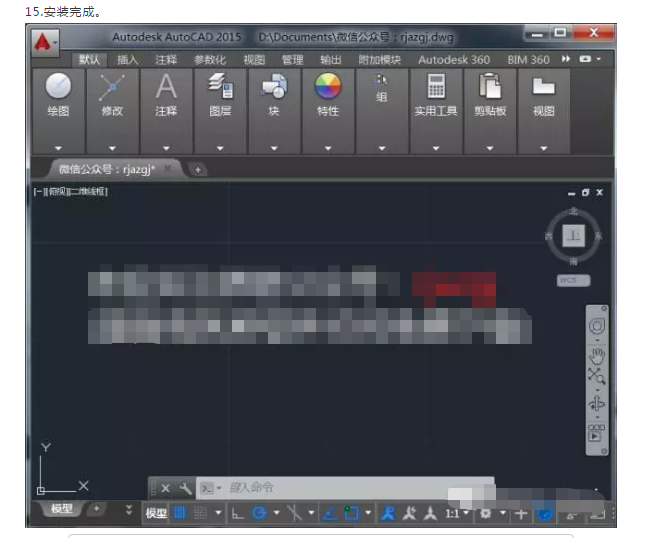
Task: Expand the 特性 panel dropdown arrow
Action: pyautogui.click(x=328, y=148)
